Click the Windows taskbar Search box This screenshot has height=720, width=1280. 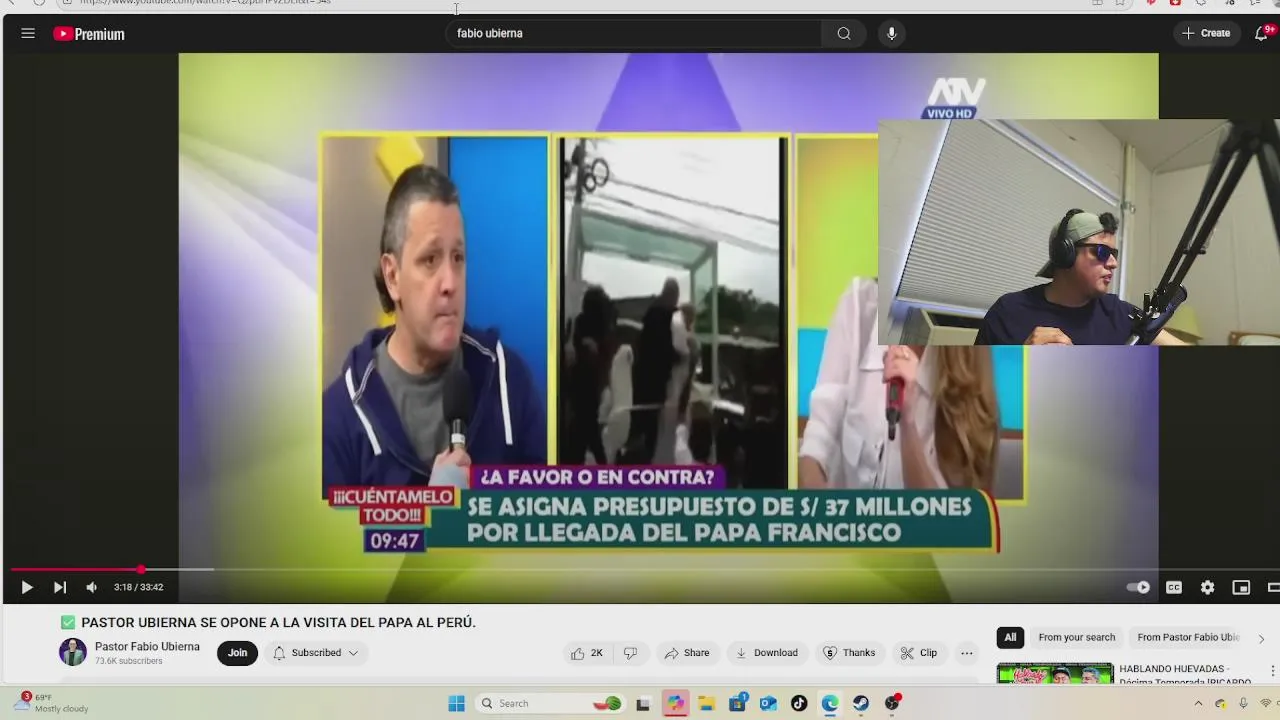point(550,703)
